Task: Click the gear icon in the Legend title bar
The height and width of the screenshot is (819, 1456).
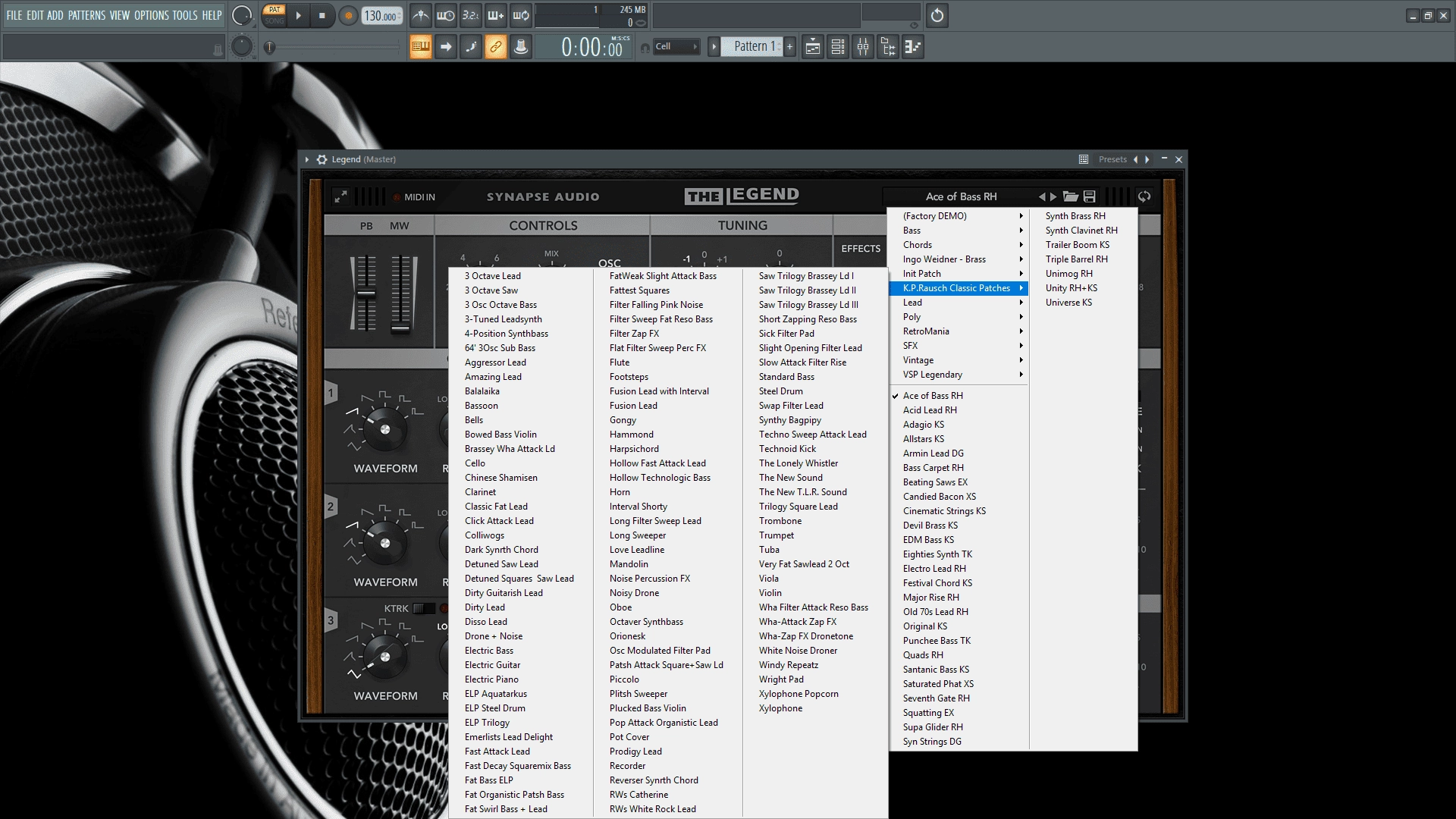Action: point(322,159)
